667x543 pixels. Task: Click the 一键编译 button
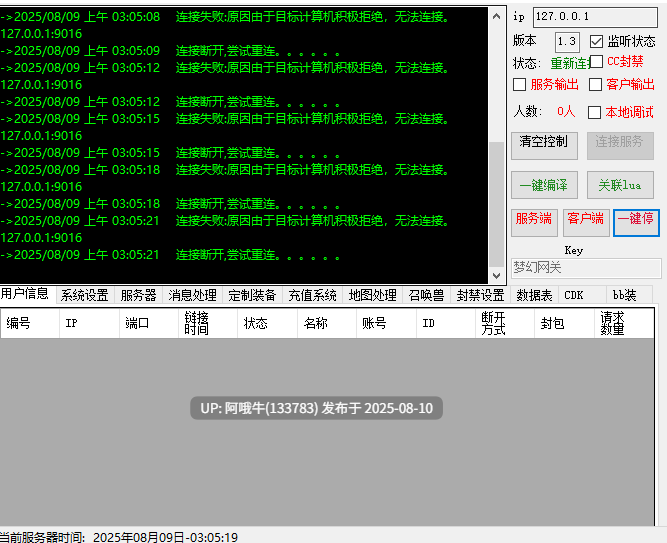pyautogui.click(x=544, y=185)
